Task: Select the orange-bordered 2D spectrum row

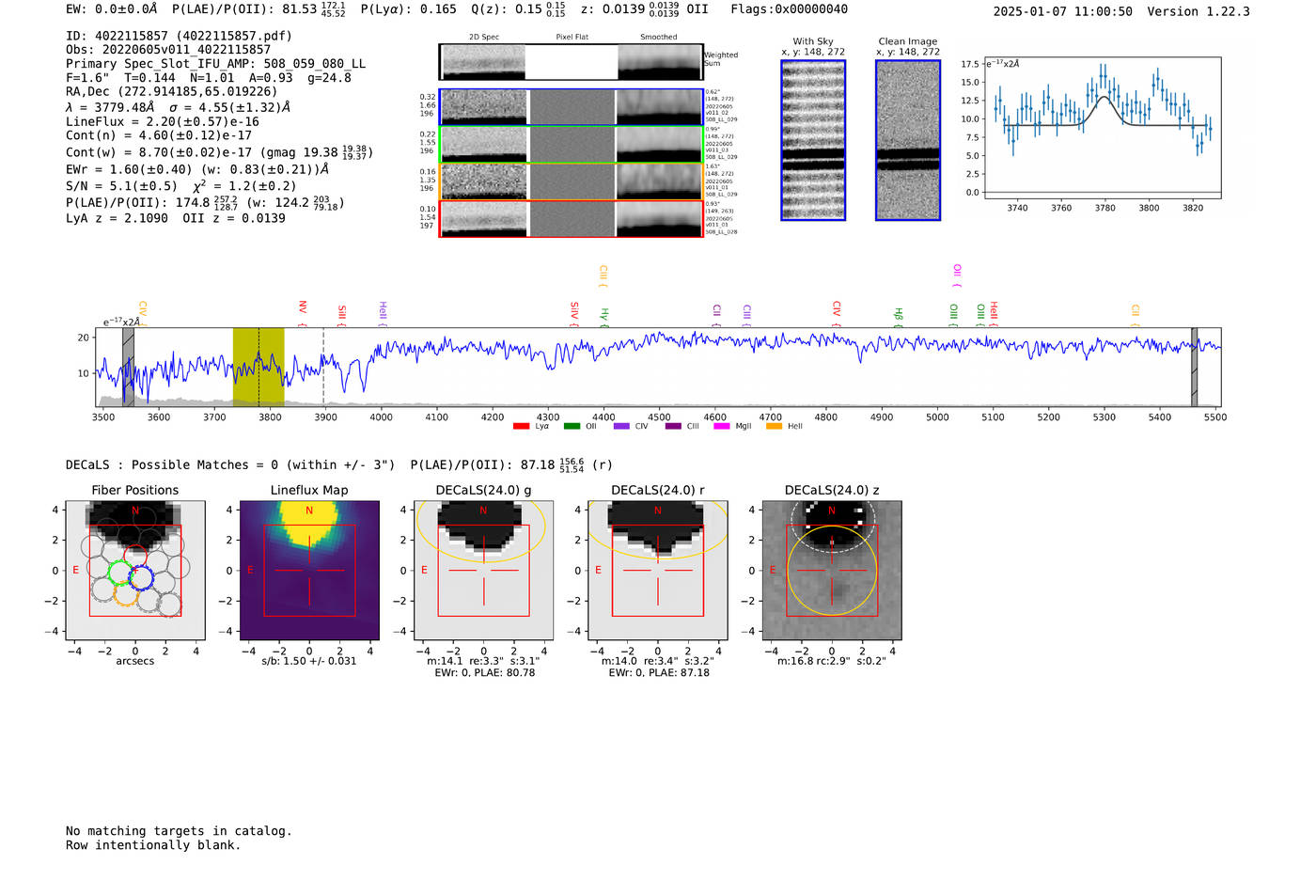Action: point(572,181)
